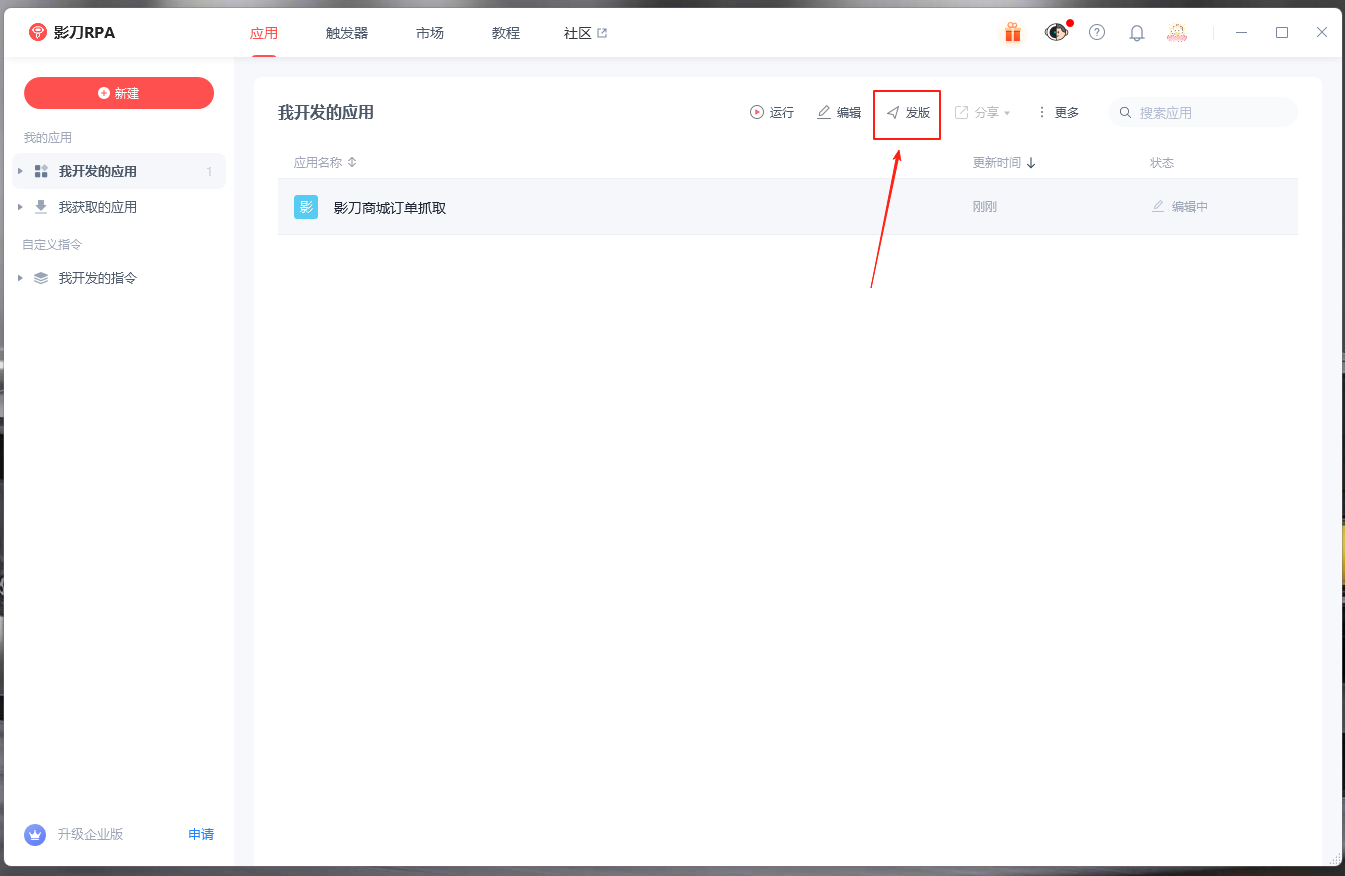The height and width of the screenshot is (876, 1345).
Task: Sort by 应用名称 sort arrows
Action: click(x=352, y=162)
